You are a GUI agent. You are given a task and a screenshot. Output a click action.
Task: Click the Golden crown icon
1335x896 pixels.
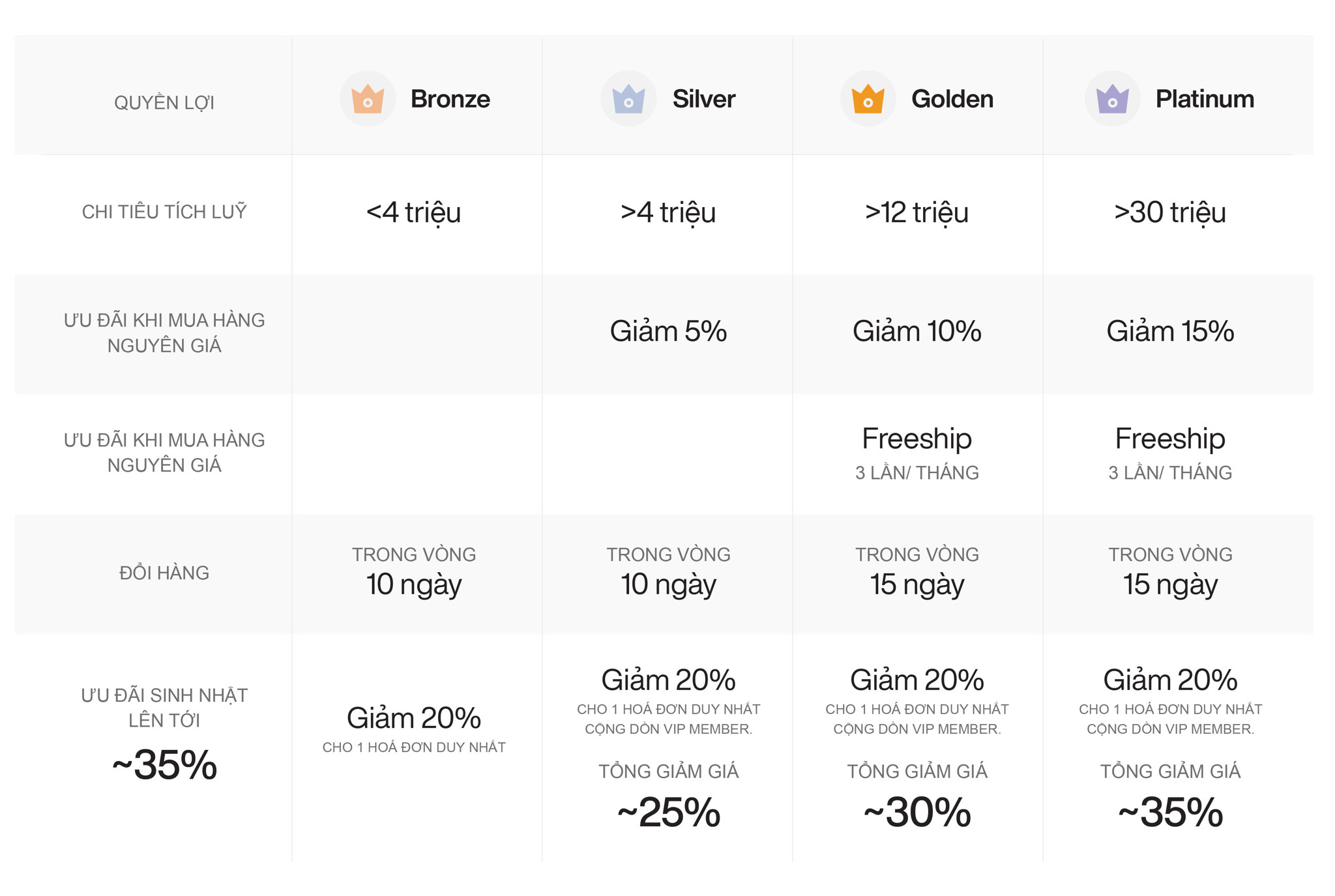(x=868, y=99)
